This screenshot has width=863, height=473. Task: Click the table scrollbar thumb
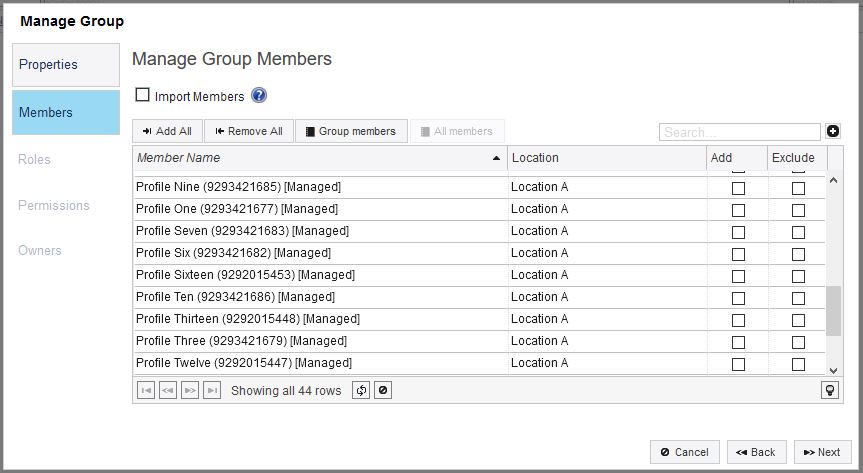(x=833, y=311)
